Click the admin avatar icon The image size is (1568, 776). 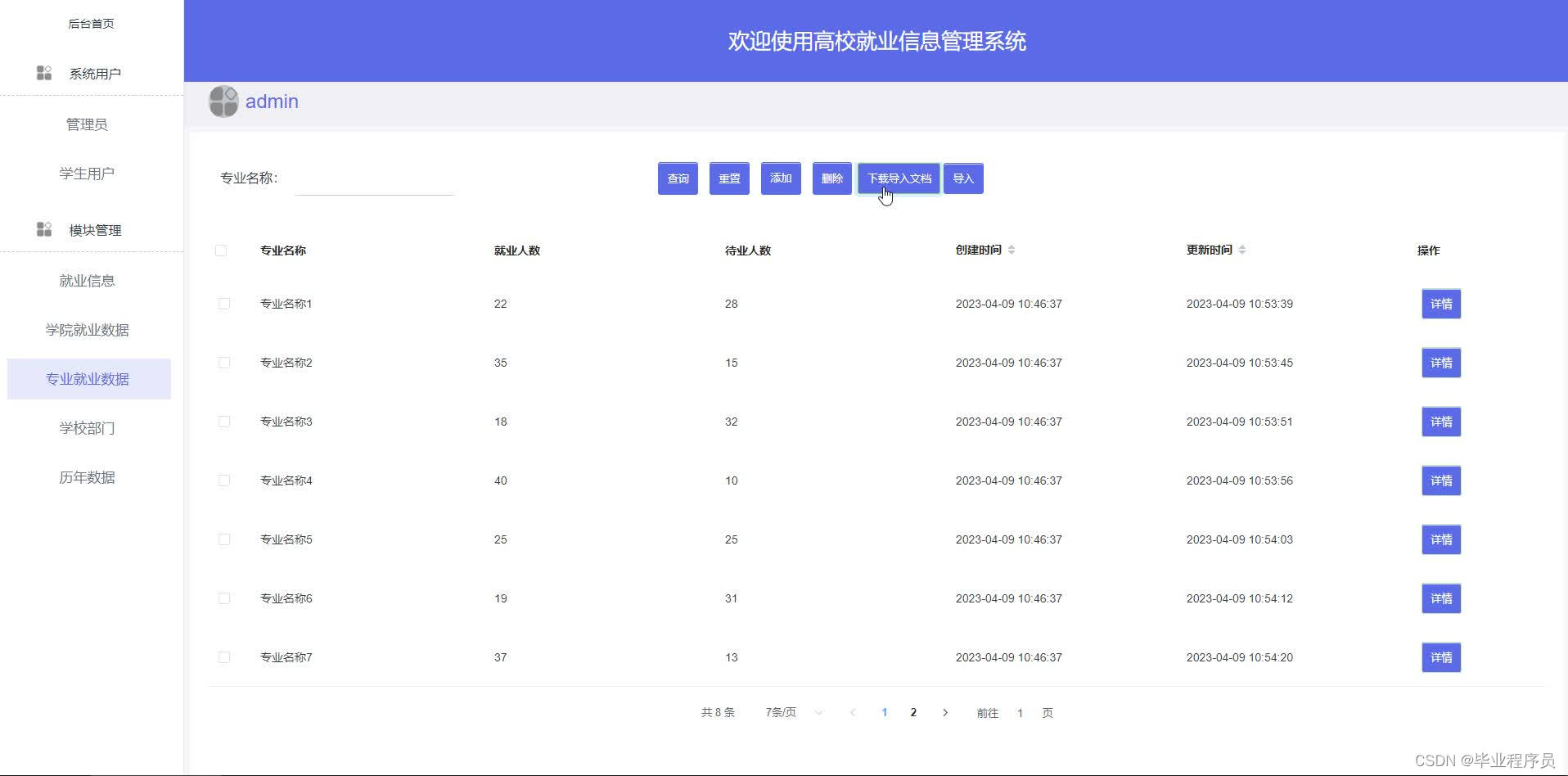(223, 102)
